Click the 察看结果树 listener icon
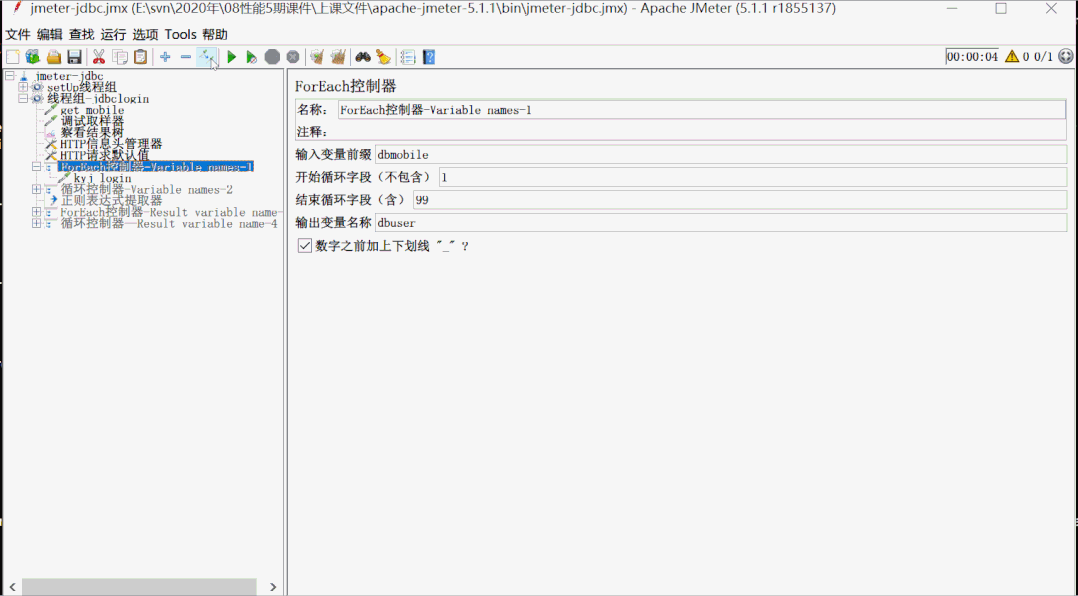The width and height of the screenshot is (1078, 596). [x=51, y=133]
